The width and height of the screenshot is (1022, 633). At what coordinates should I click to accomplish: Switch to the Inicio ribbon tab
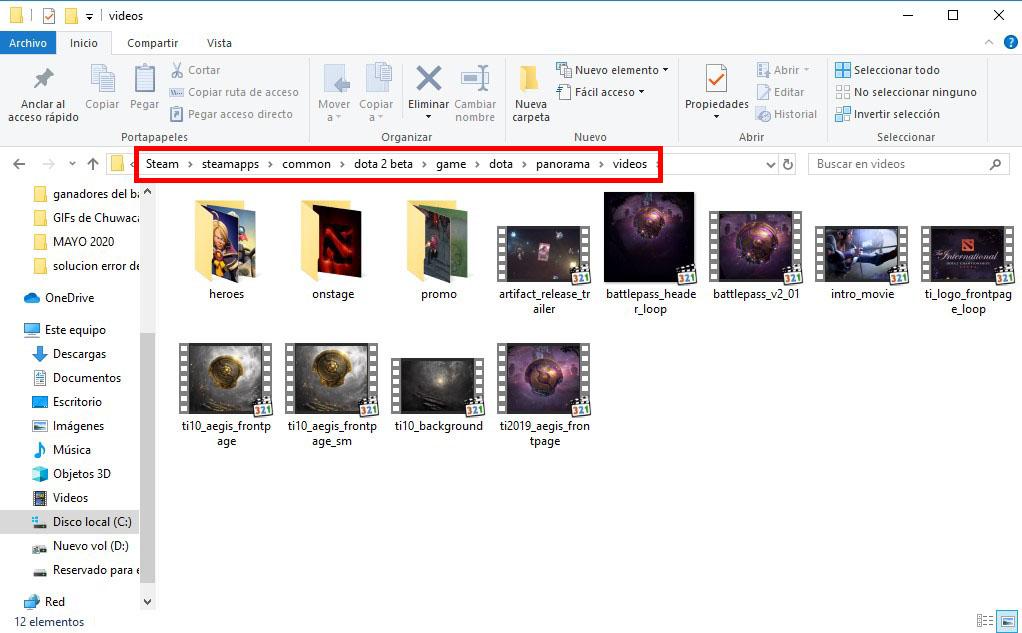click(x=83, y=43)
